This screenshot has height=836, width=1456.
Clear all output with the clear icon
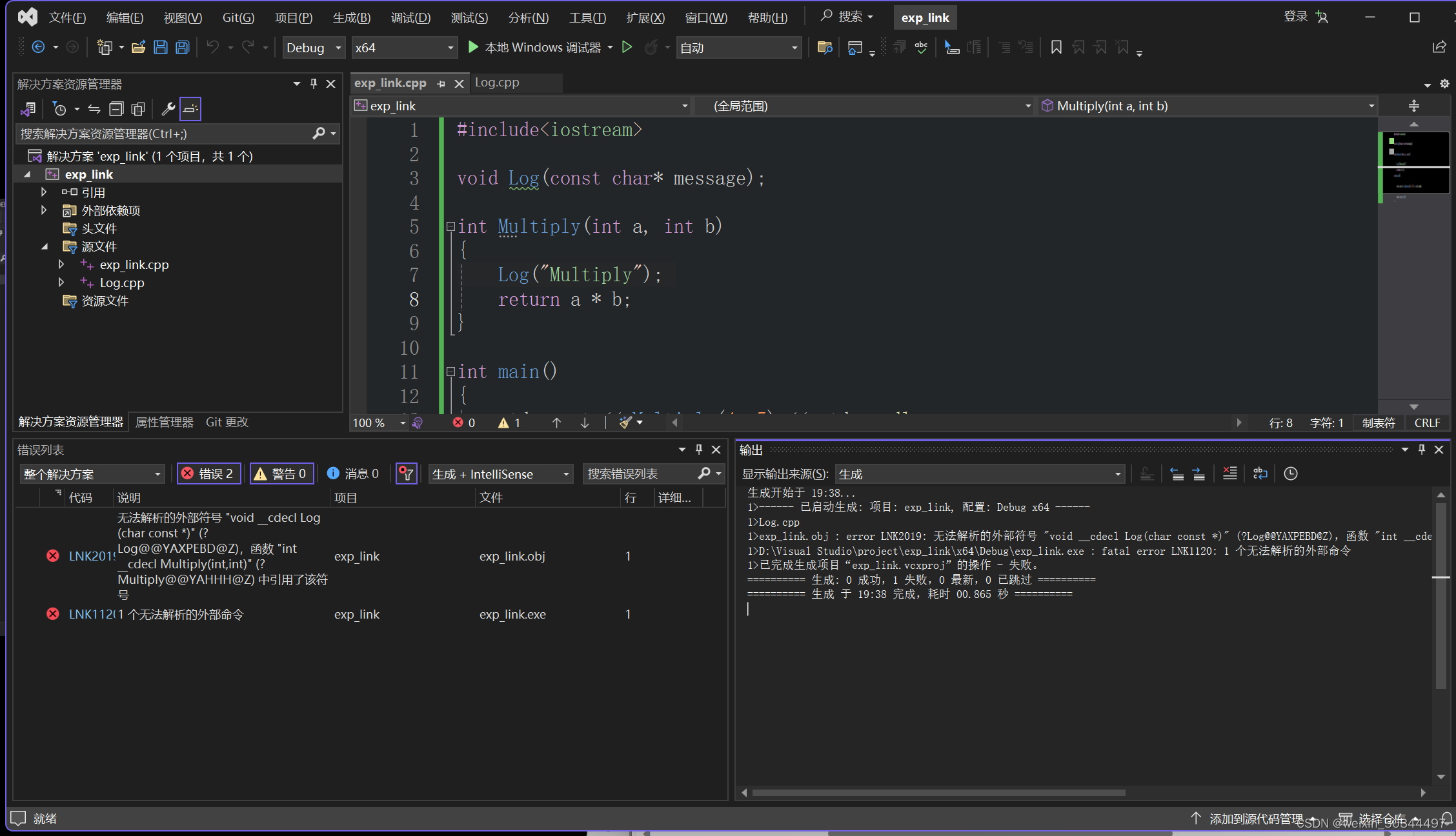pos(1229,473)
